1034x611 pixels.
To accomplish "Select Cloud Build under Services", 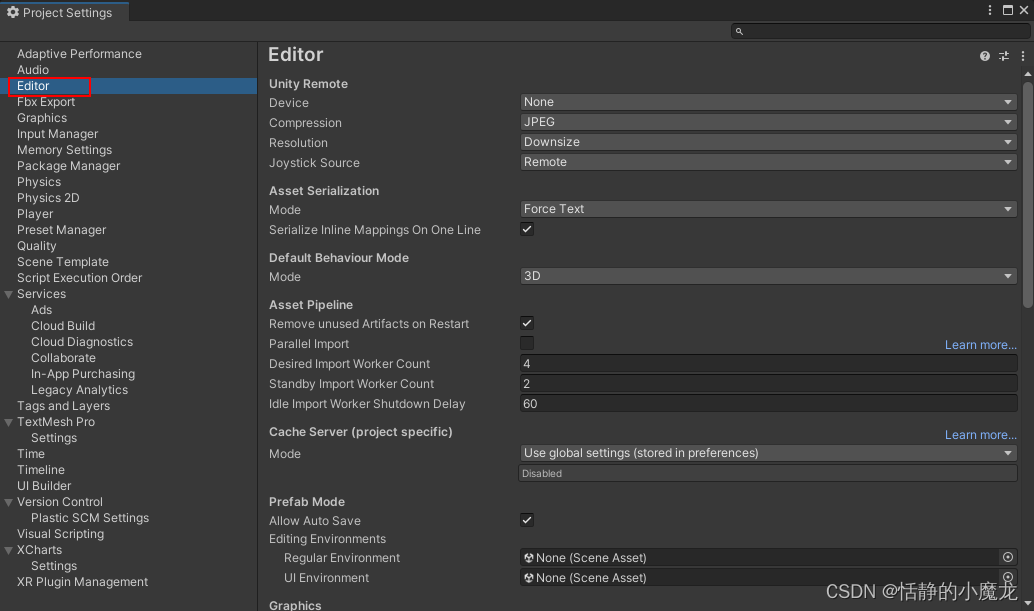I will click(x=63, y=326).
